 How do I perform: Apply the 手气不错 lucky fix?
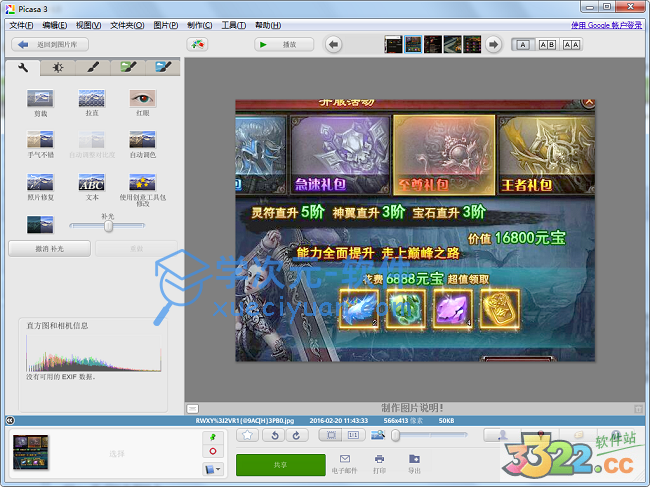point(40,140)
